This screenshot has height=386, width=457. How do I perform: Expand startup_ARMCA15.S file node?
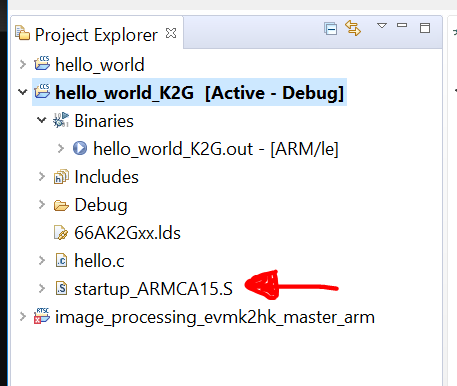coord(42,288)
